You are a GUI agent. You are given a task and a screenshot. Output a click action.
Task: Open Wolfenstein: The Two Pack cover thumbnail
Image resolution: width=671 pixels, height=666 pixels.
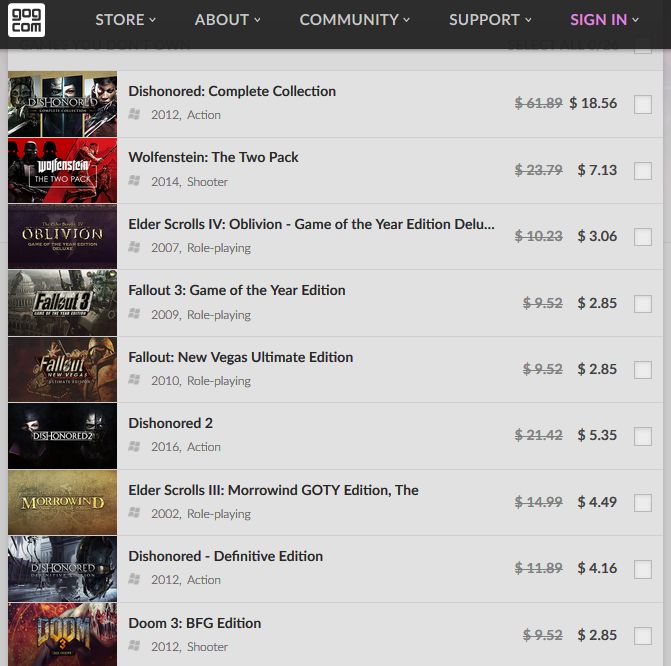click(x=62, y=170)
